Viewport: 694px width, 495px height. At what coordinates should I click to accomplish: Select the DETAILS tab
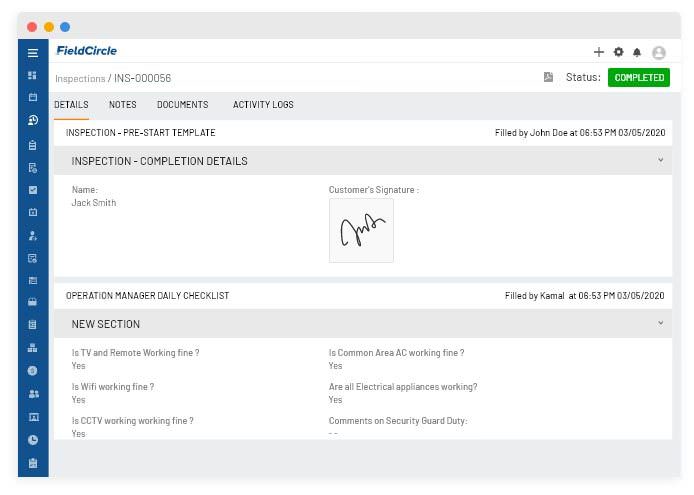click(x=71, y=105)
